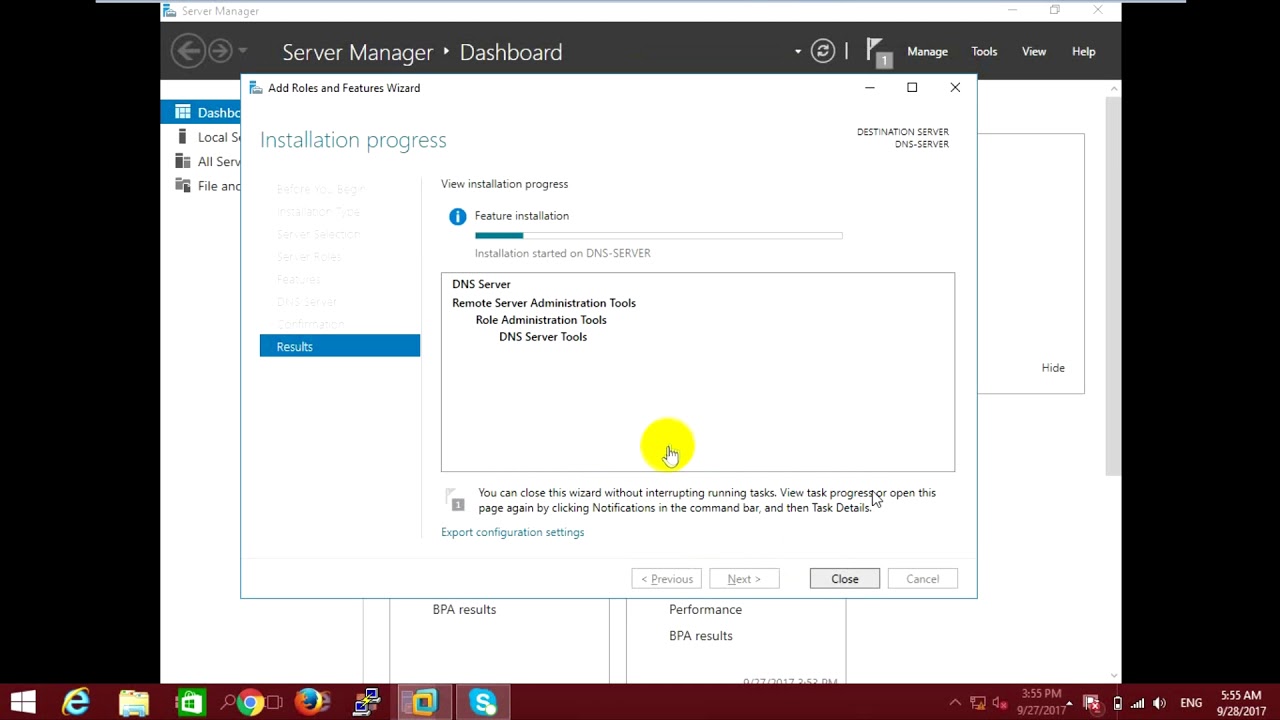Click the VMware taskbar icon
Image resolution: width=1280 pixels, height=720 pixels.
tap(425, 703)
